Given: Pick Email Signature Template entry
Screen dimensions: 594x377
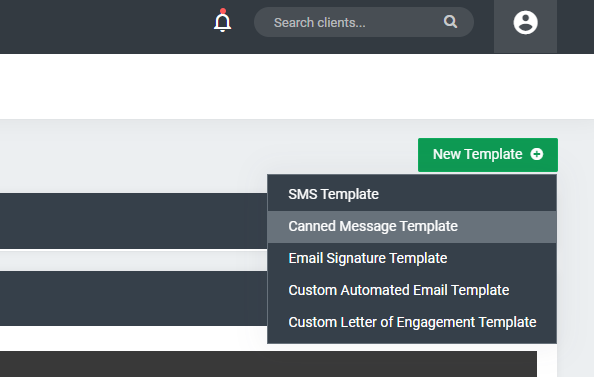Looking at the screenshot, I should click(412, 258).
